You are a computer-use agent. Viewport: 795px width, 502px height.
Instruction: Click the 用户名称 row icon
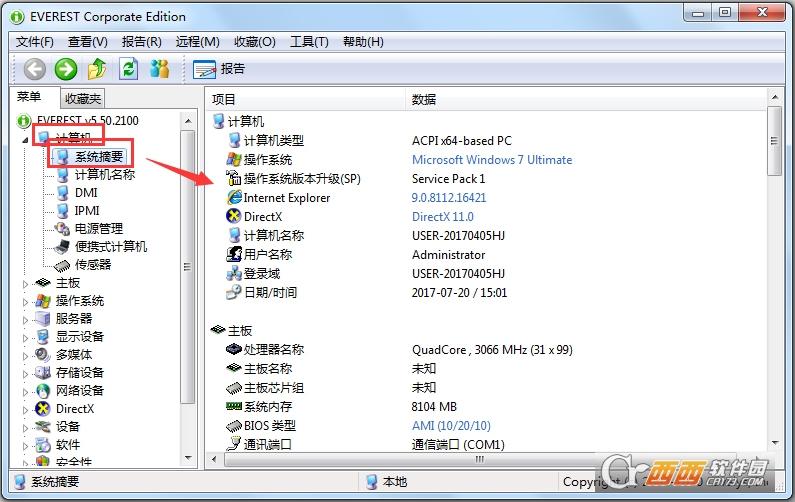[234, 254]
